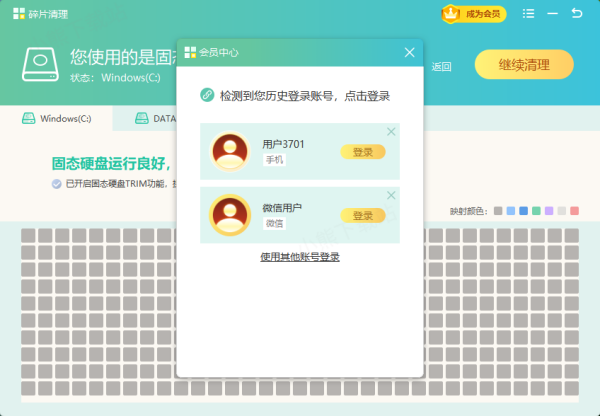Select the gray mapping color swatch
The height and width of the screenshot is (416, 600).
pyautogui.click(x=498, y=211)
